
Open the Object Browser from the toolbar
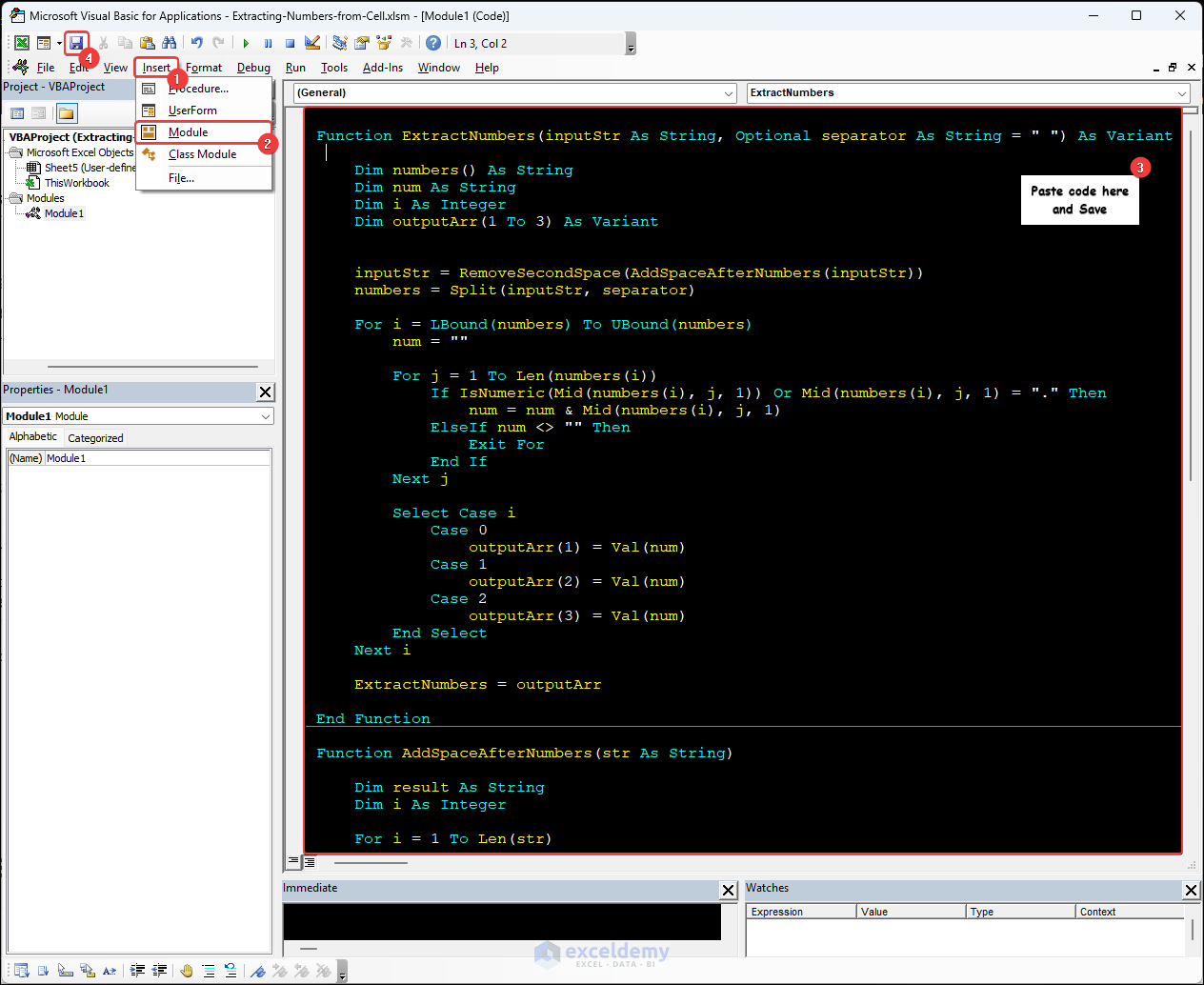tap(384, 43)
